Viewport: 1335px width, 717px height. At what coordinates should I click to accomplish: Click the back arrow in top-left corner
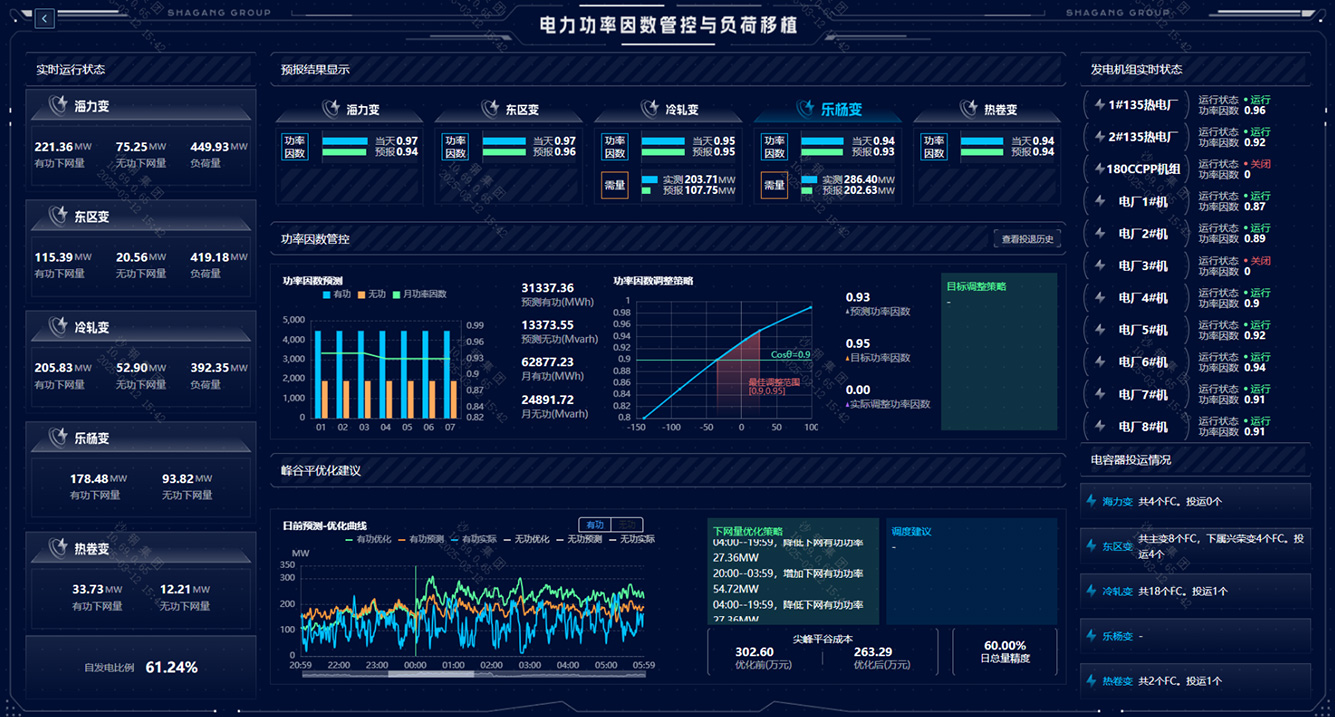(x=46, y=18)
